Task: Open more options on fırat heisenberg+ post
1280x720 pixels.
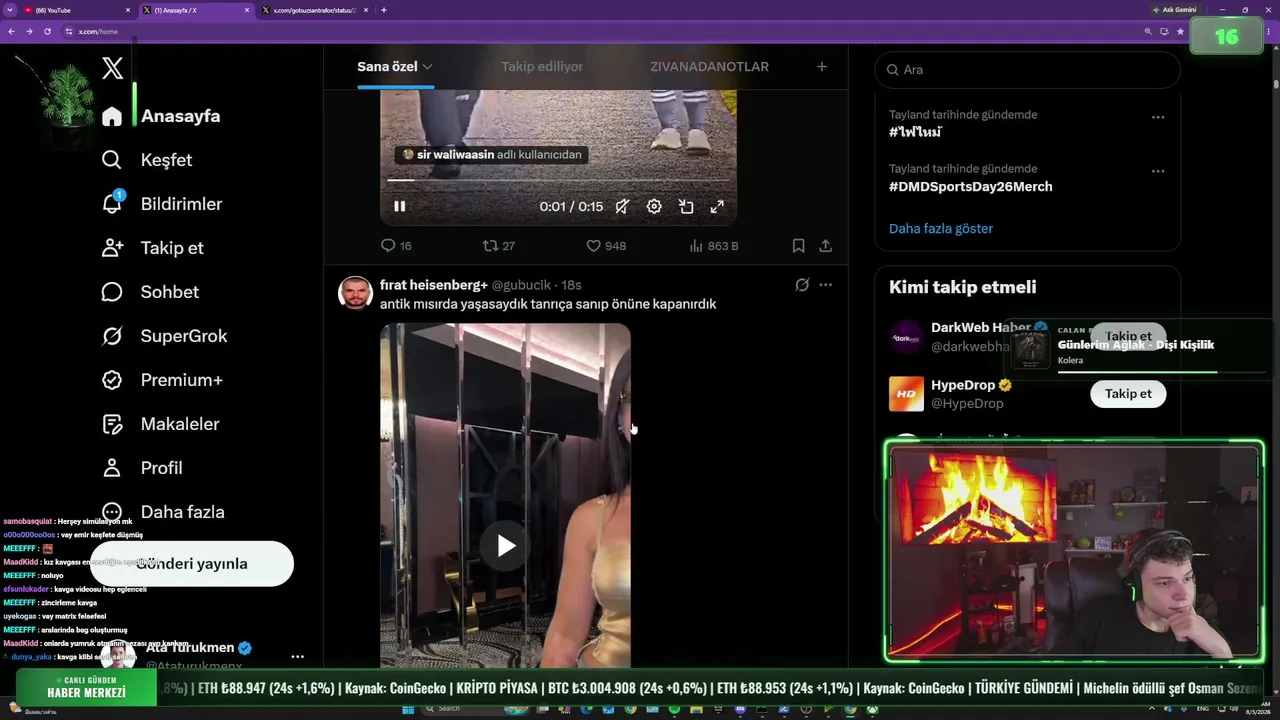Action: click(825, 285)
